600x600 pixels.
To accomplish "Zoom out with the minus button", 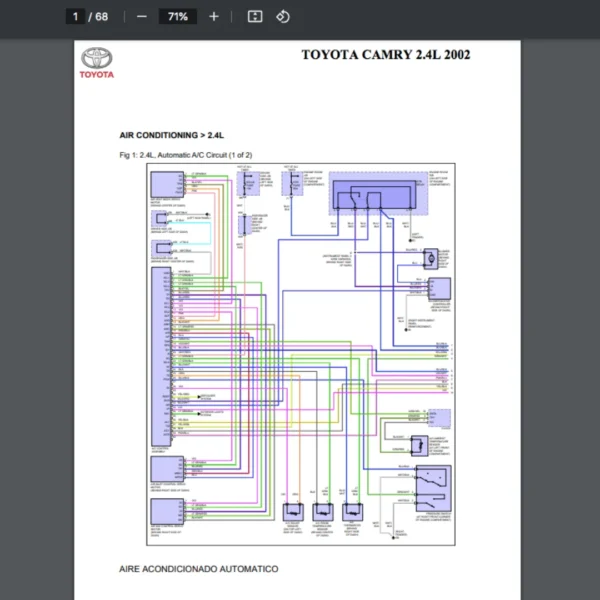I will (x=141, y=17).
